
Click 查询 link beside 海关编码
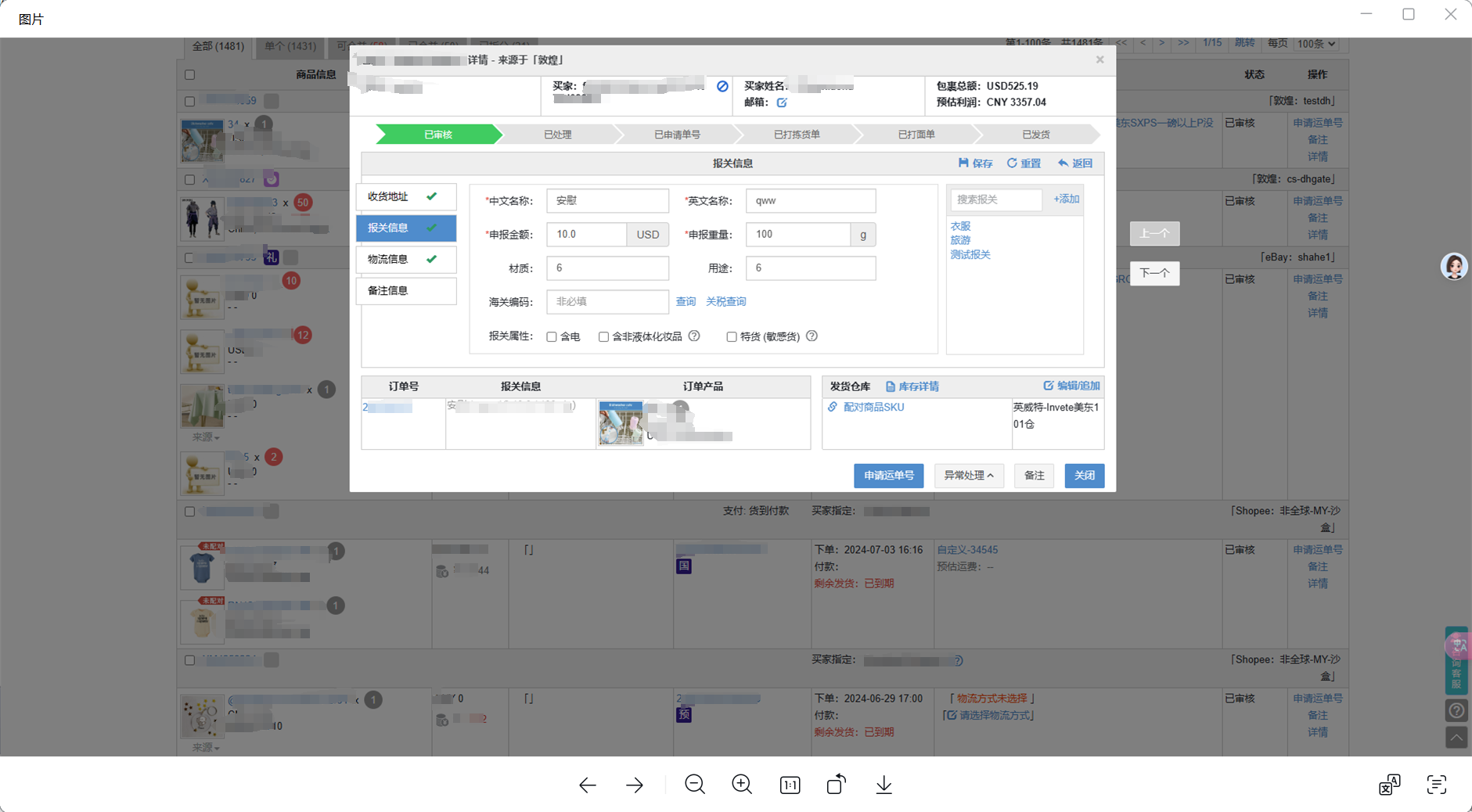686,302
